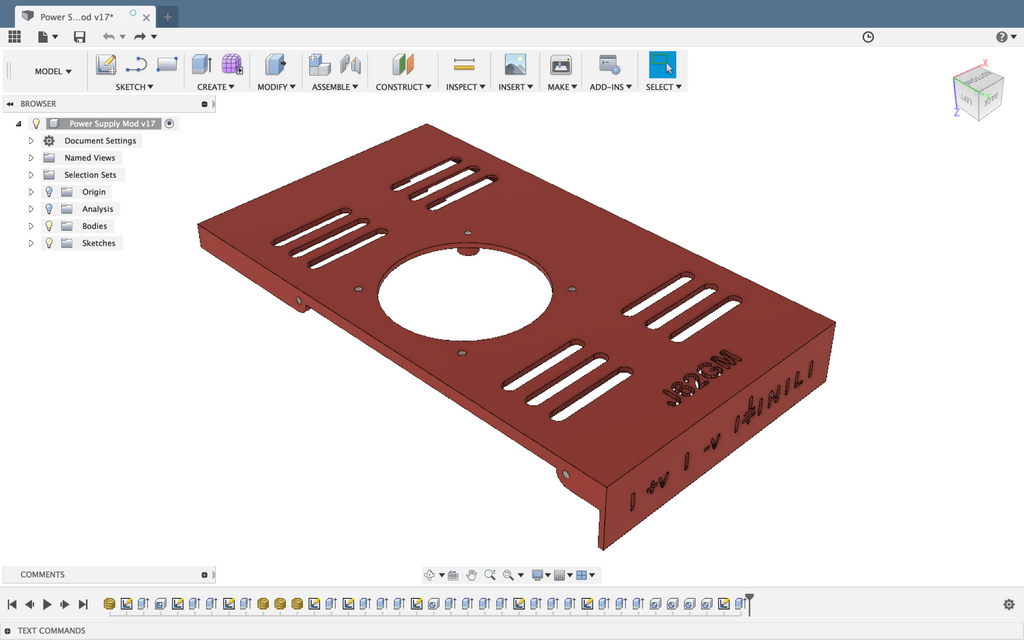Select the Measure tool
This screenshot has width=1024, height=640.
(x=464, y=65)
